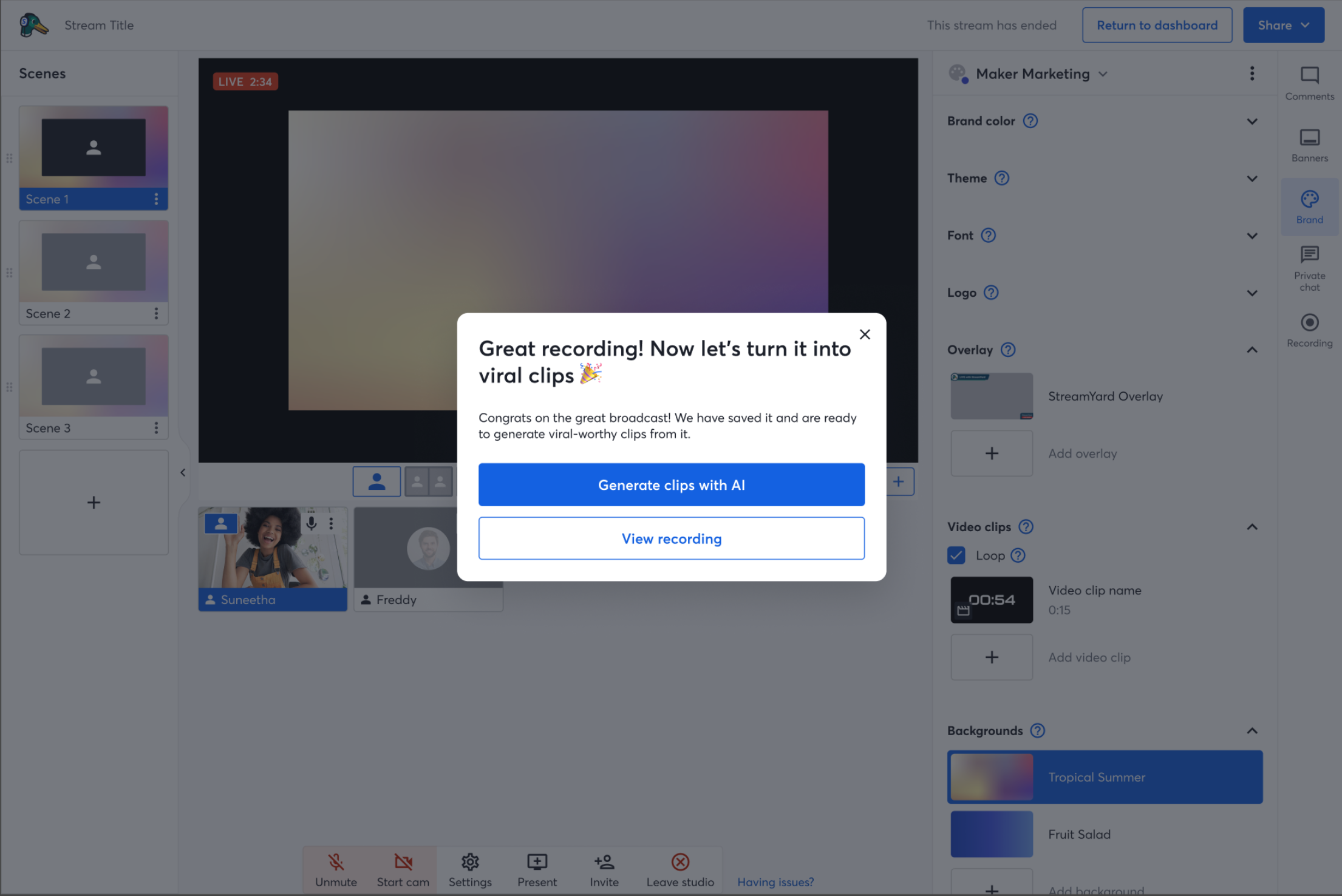This screenshot has width=1342, height=896.
Task: Add a new scene
Action: pyautogui.click(x=94, y=502)
